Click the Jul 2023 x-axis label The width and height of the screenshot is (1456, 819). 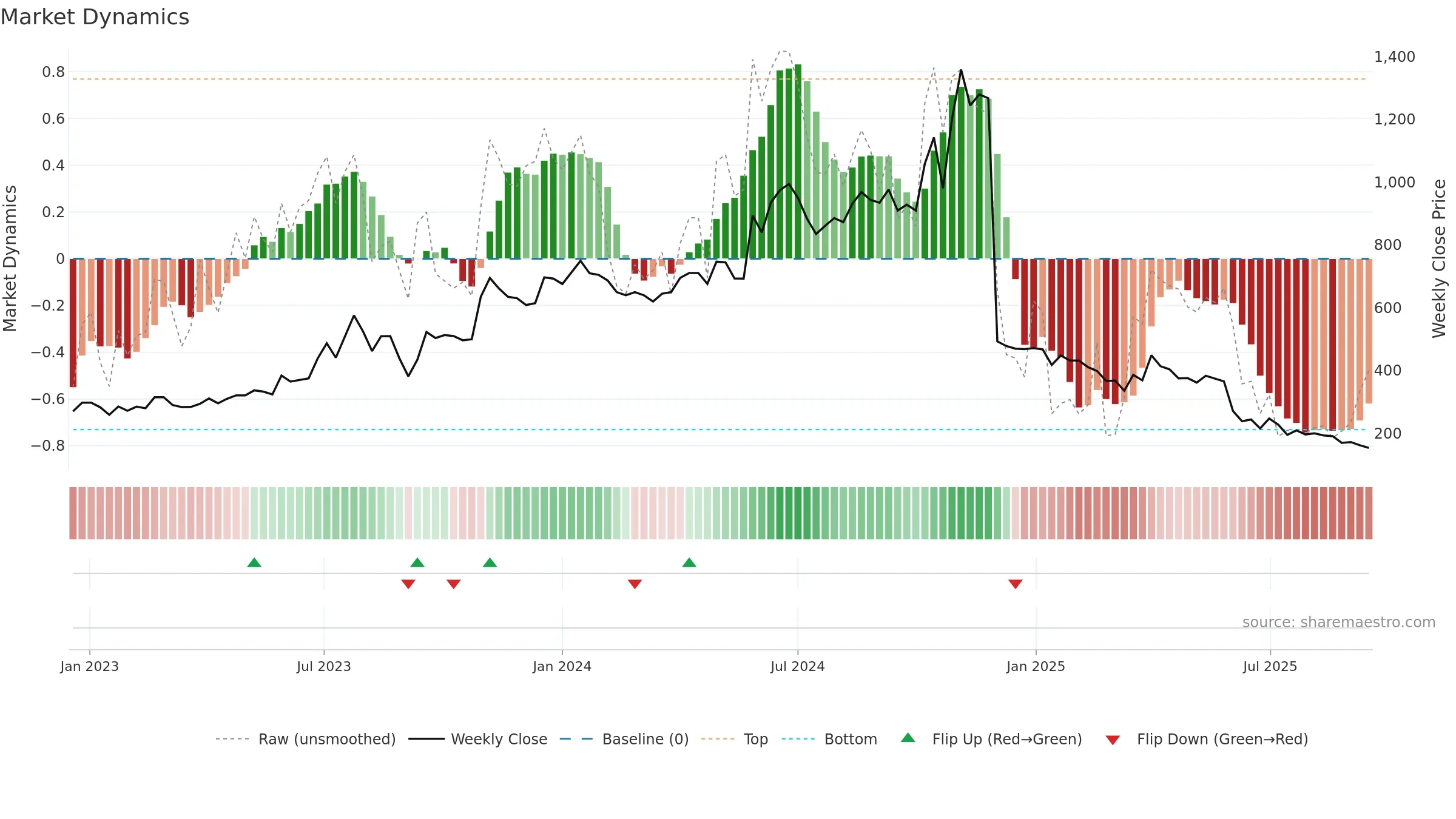324,666
